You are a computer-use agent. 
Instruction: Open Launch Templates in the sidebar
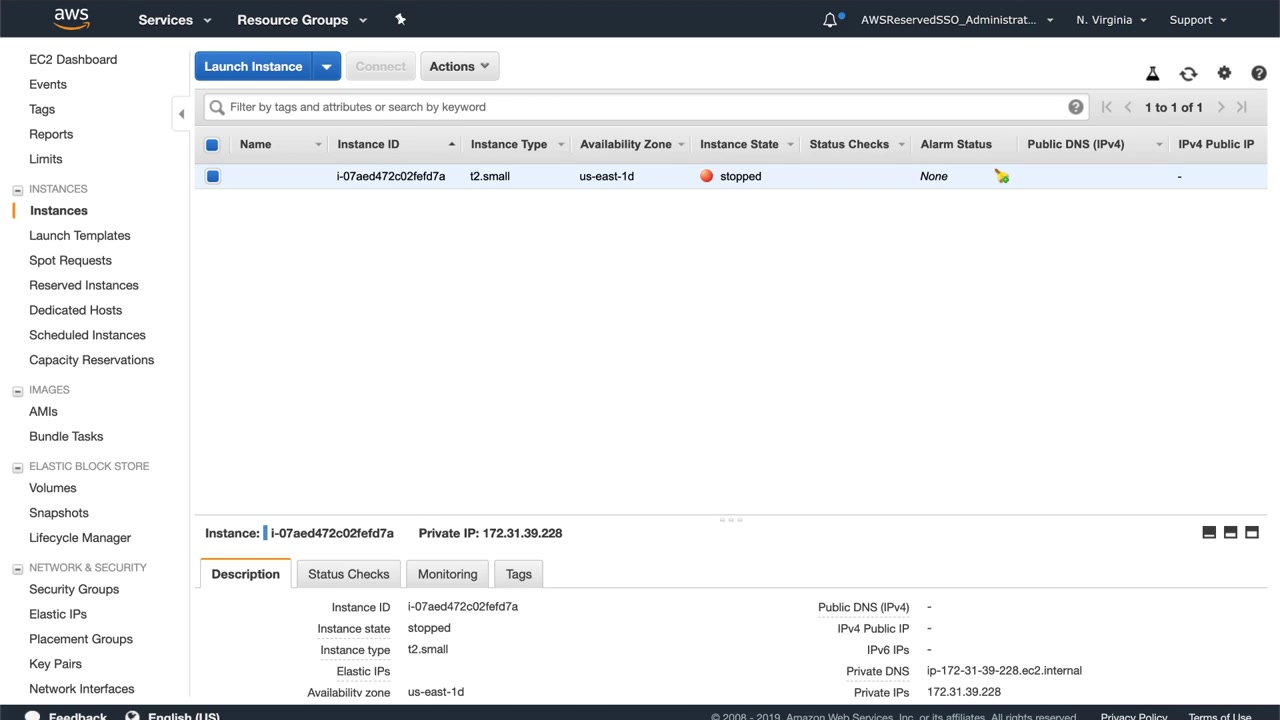click(x=80, y=236)
